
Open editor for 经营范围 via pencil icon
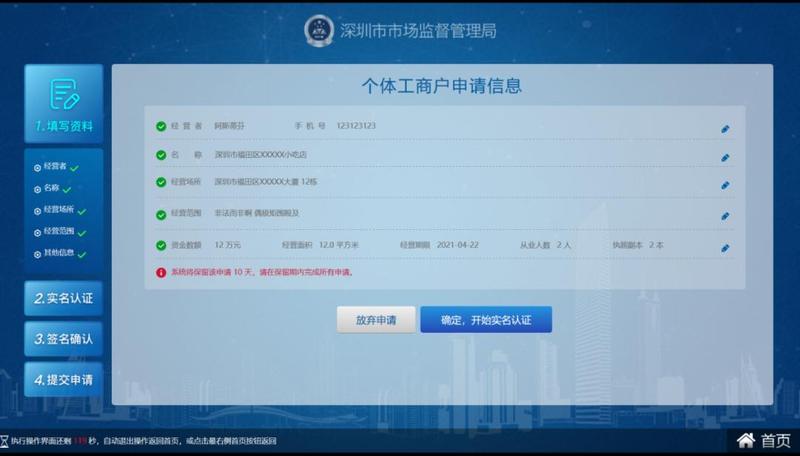click(x=725, y=215)
